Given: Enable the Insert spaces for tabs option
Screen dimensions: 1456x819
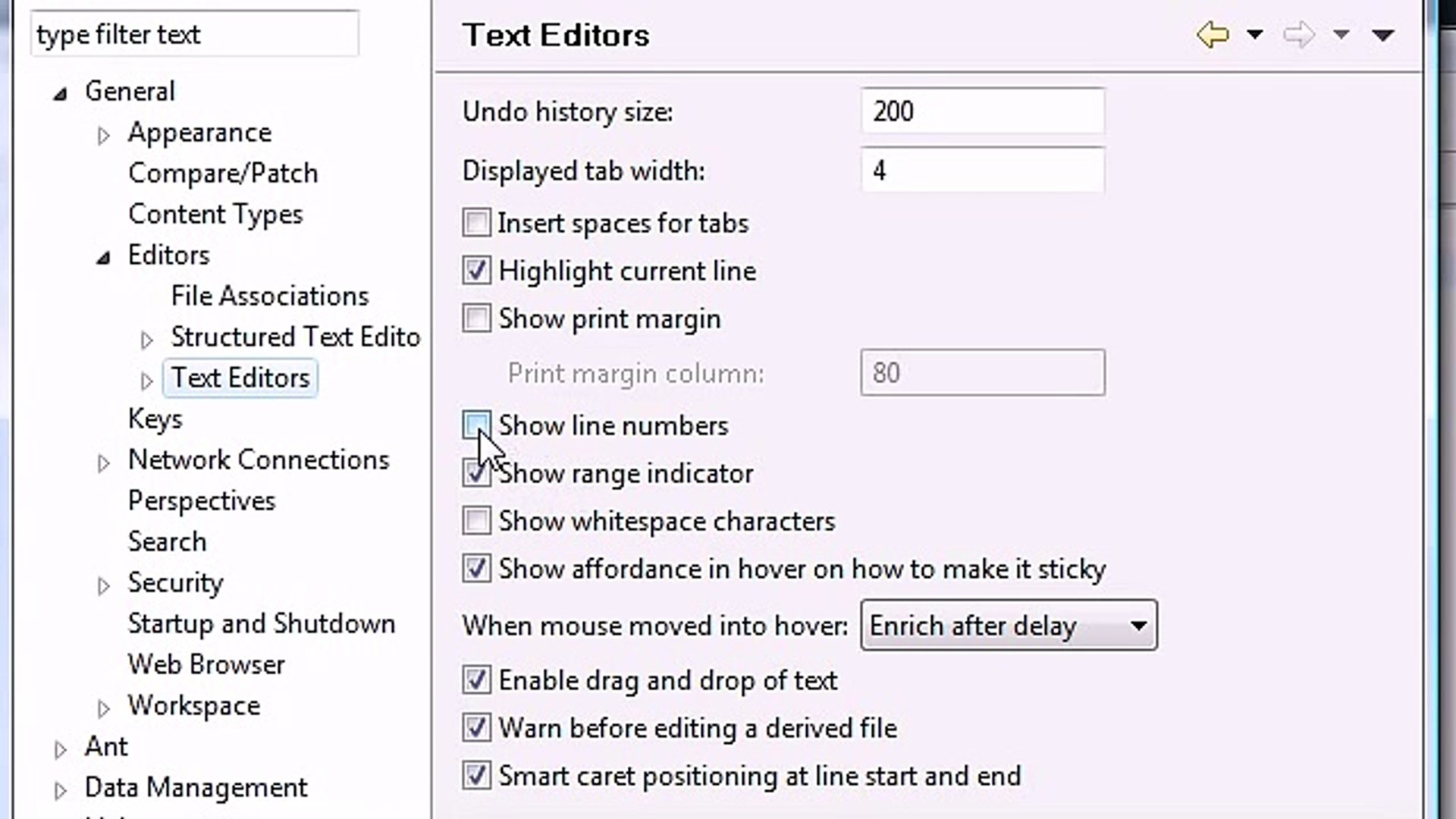Looking at the screenshot, I should (x=476, y=222).
